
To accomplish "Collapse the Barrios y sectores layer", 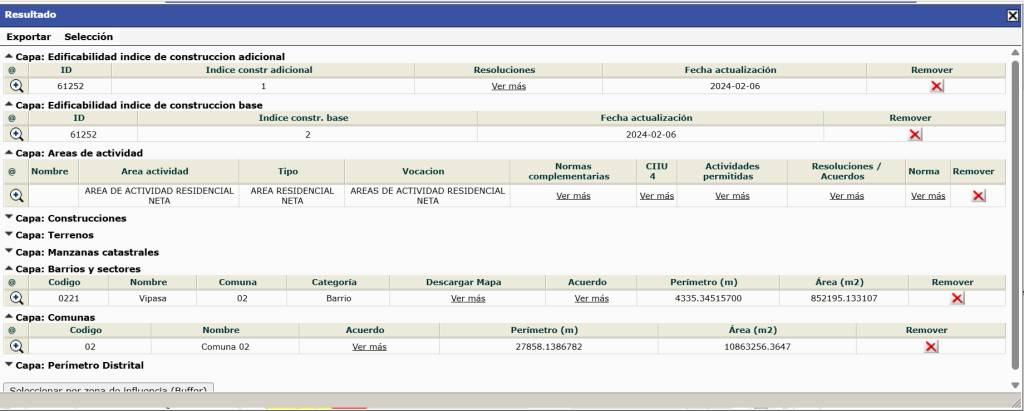I will [9, 269].
